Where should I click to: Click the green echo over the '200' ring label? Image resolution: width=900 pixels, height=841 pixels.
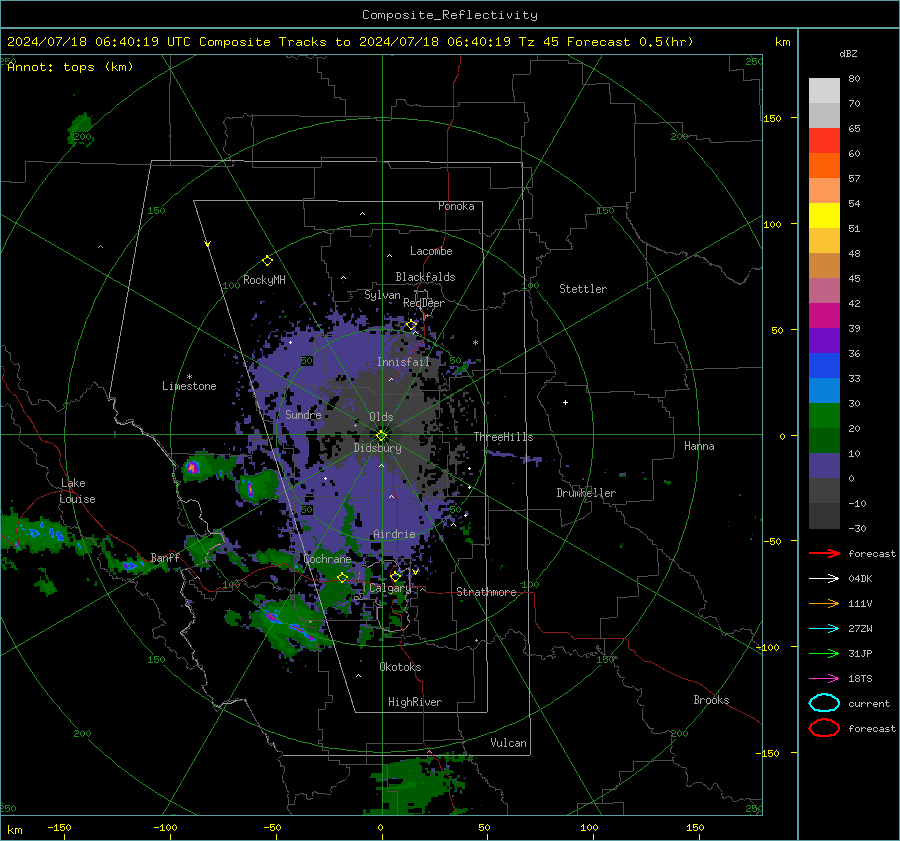pyautogui.click(x=80, y=131)
